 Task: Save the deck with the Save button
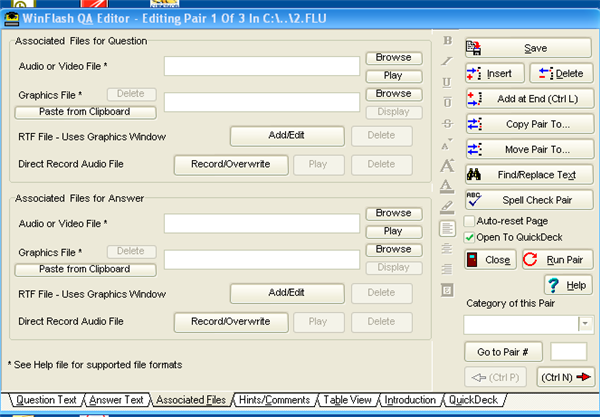click(529, 48)
